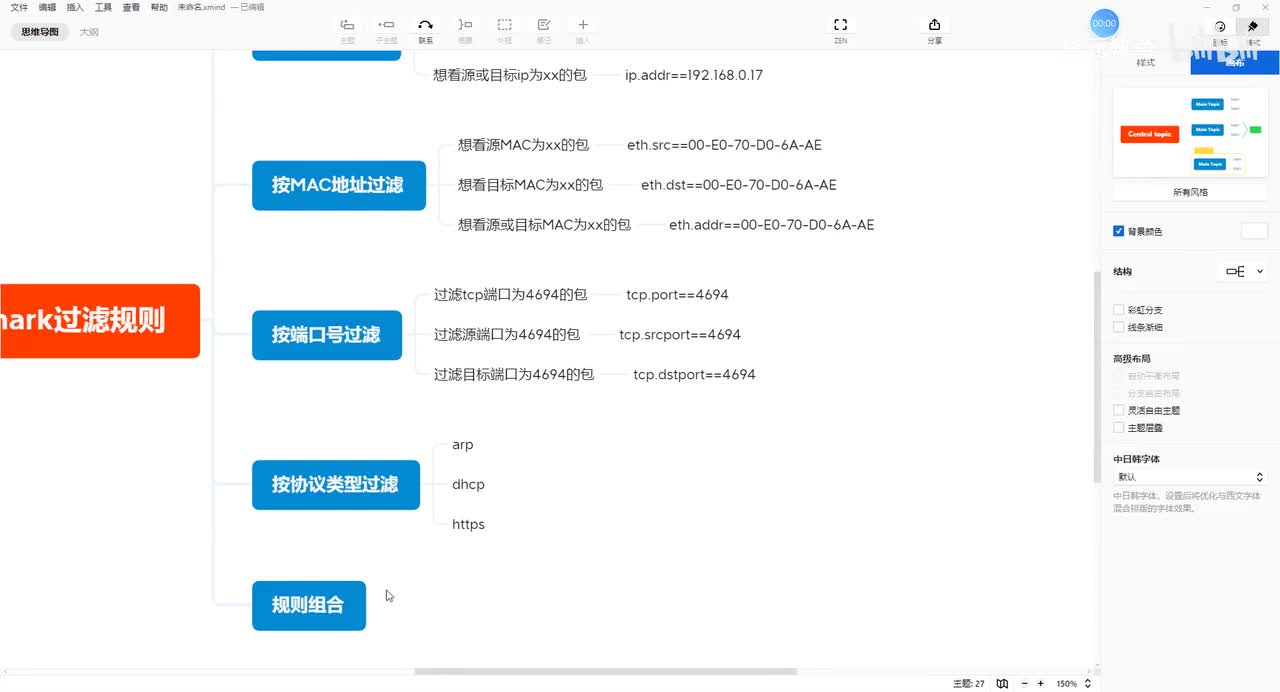
Task: Select the tcp.dstport==4694 topic
Action: [694, 375]
